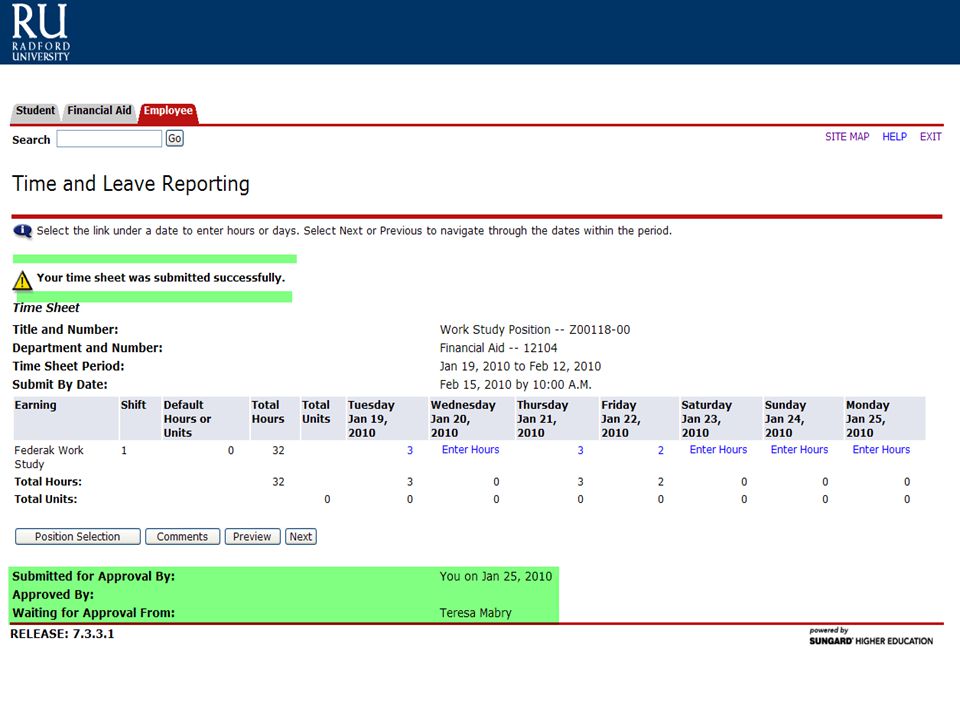
Task: Click the SunGard Higher Education logo
Action: coord(871,637)
